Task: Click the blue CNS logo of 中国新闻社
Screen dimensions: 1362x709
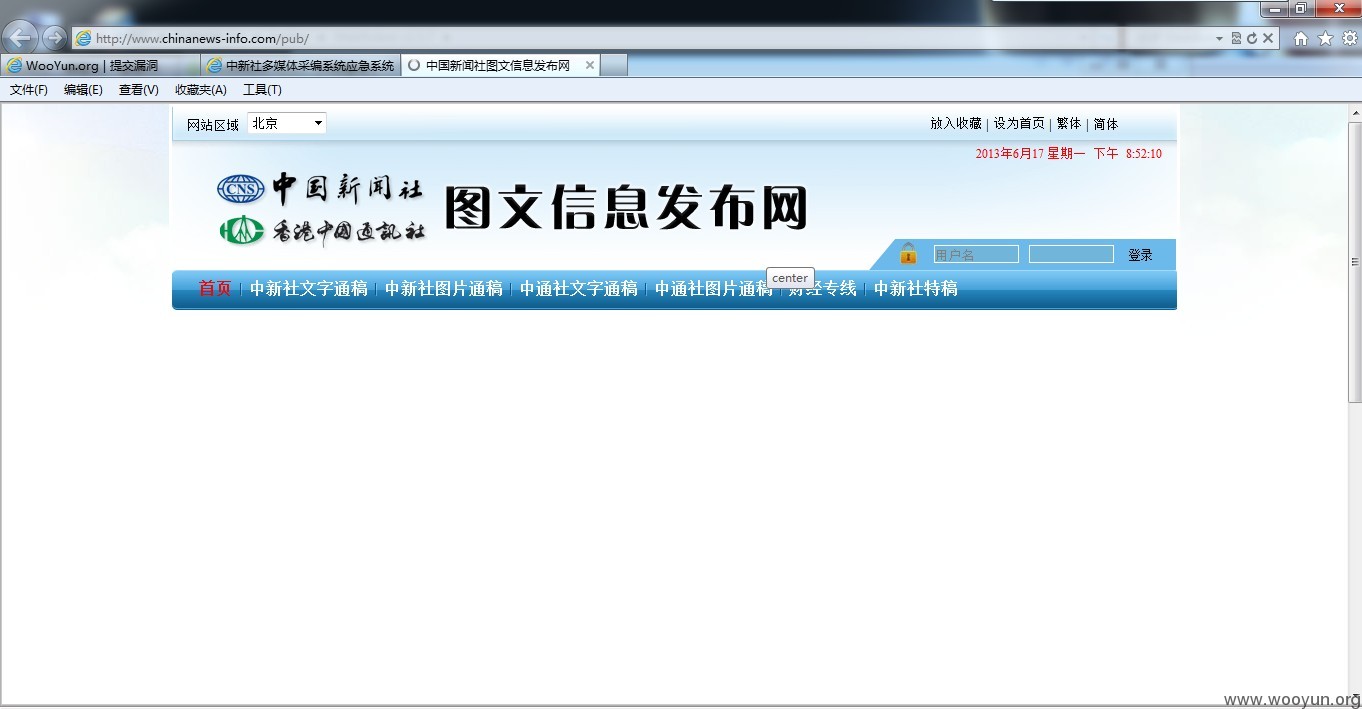Action: tap(241, 189)
